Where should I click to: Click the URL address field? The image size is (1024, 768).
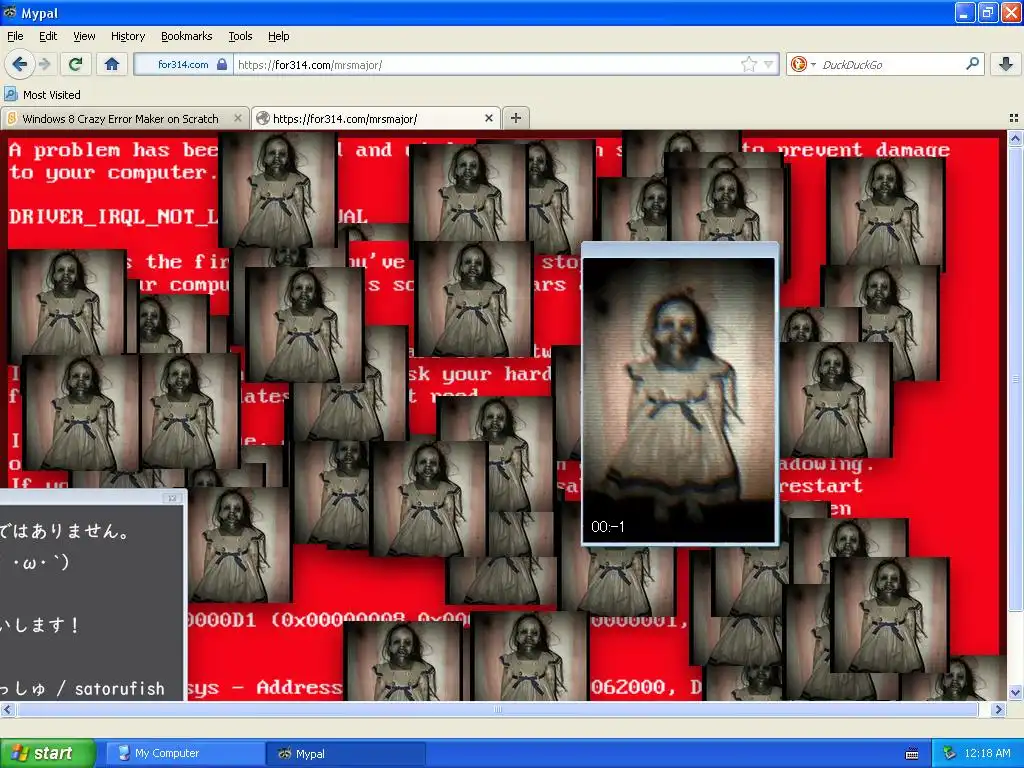(x=487, y=64)
